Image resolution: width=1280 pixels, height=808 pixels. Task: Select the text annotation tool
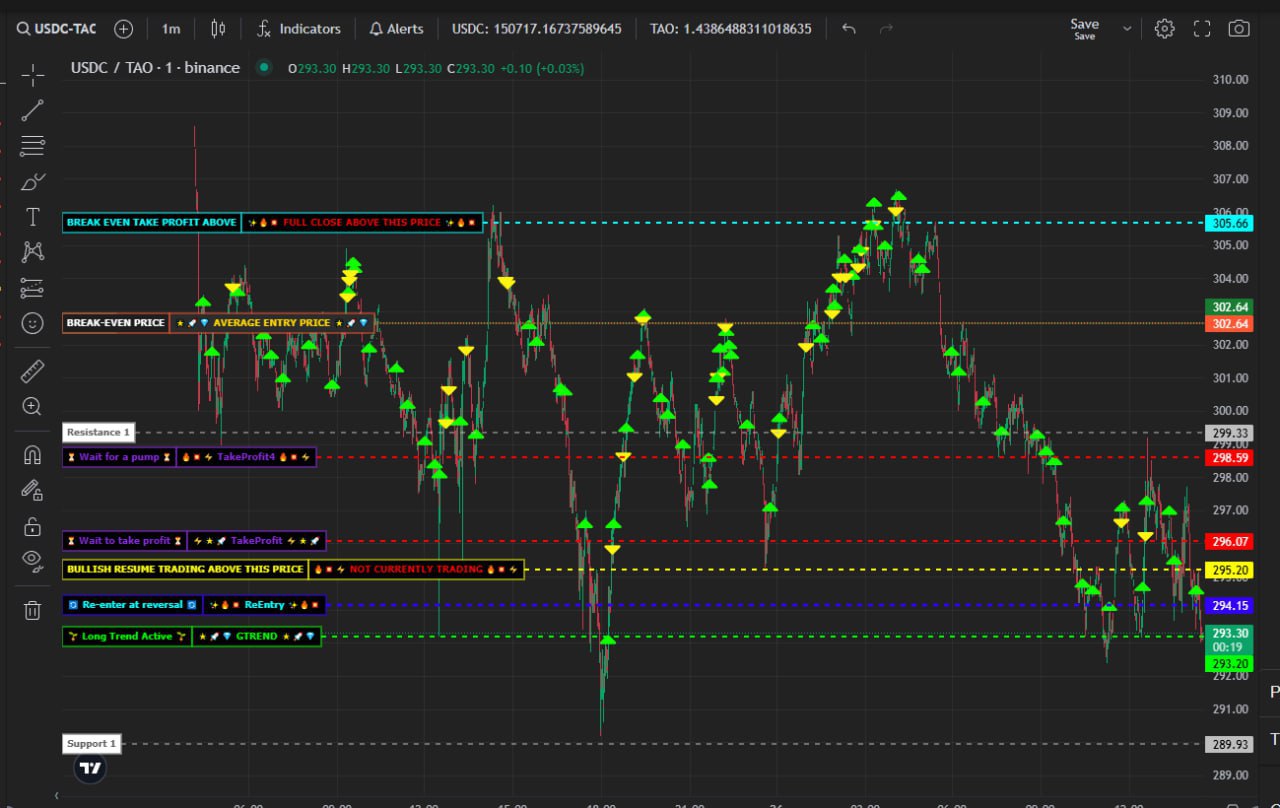(32, 217)
